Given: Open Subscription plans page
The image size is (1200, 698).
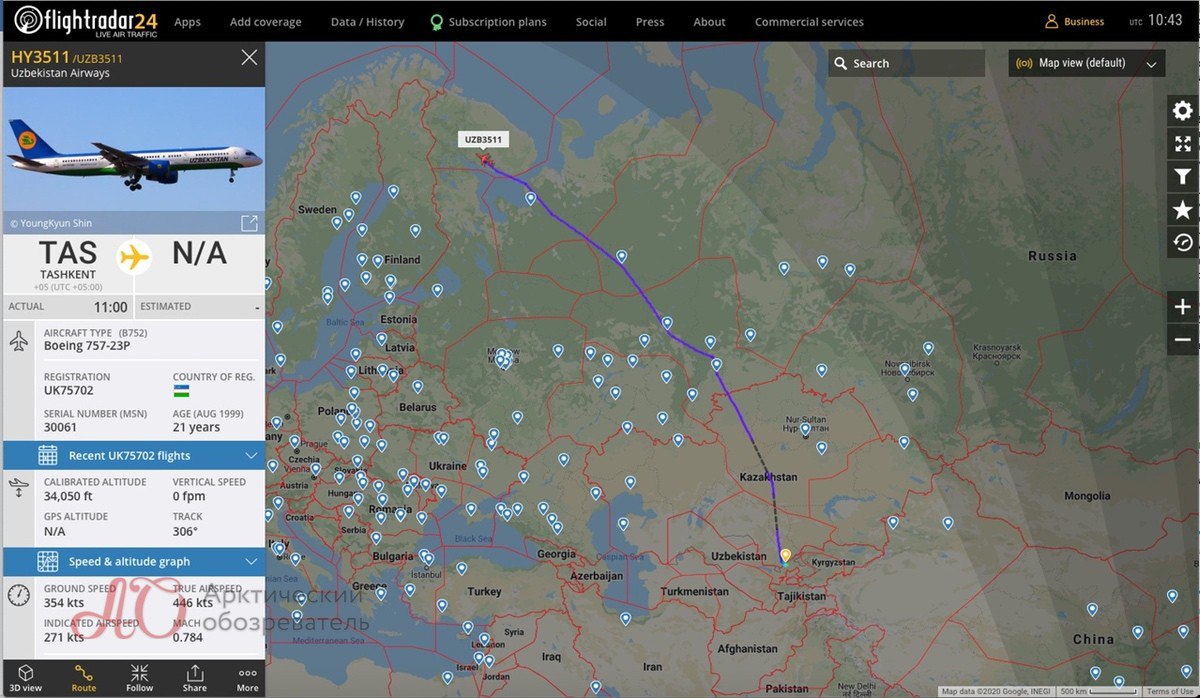Looking at the screenshot, I should 498,22.
